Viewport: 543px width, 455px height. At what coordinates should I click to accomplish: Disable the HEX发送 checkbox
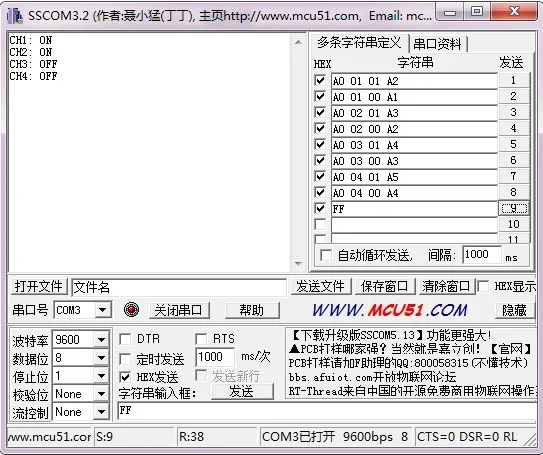tap(125, 376)
